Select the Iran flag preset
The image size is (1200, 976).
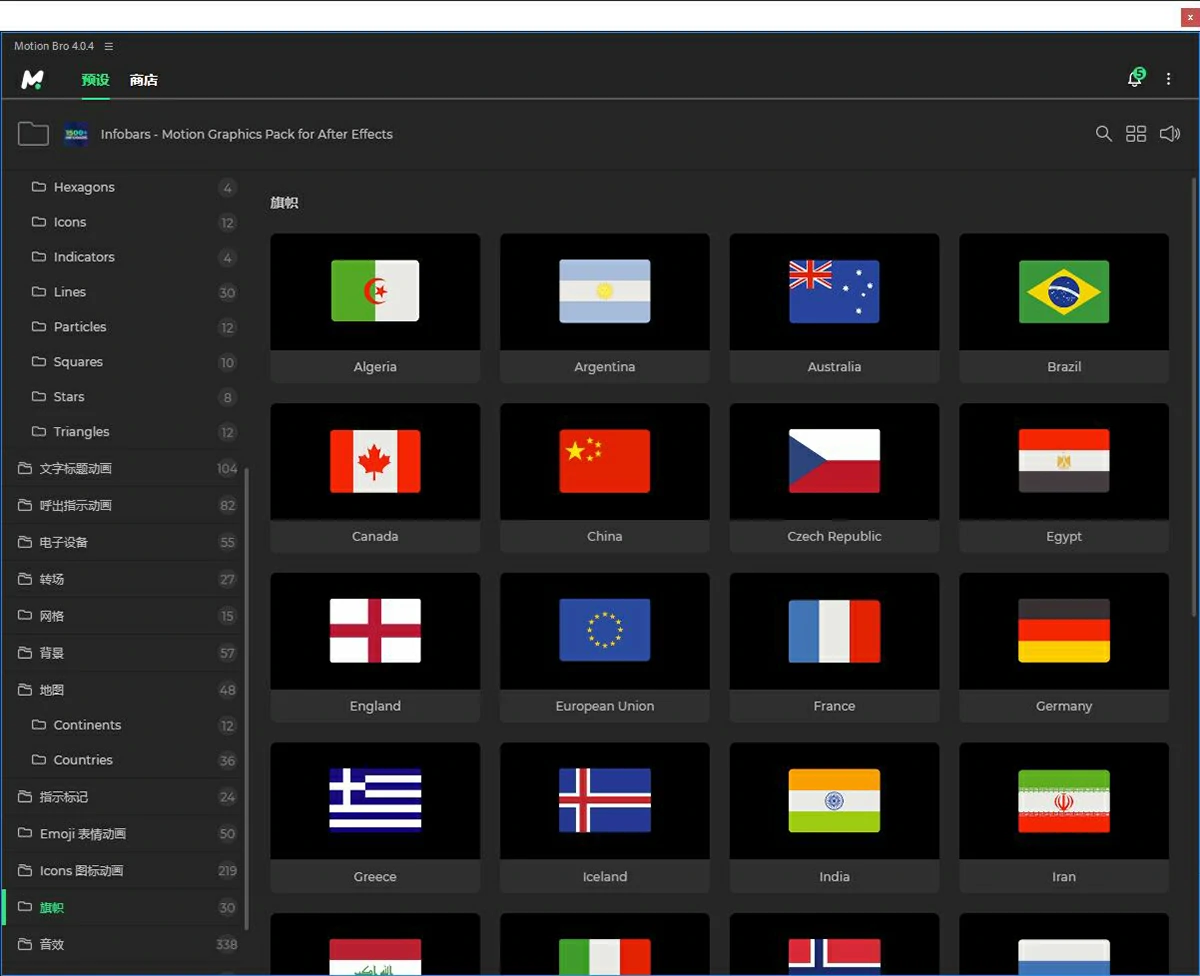coord(1064,817)
